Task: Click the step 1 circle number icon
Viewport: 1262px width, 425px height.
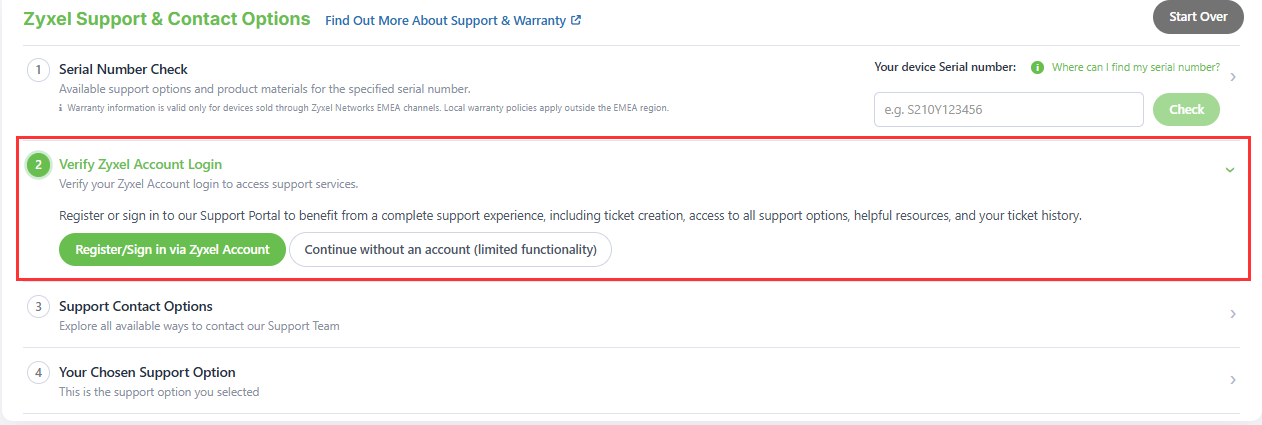Action: tap(38, 70)
